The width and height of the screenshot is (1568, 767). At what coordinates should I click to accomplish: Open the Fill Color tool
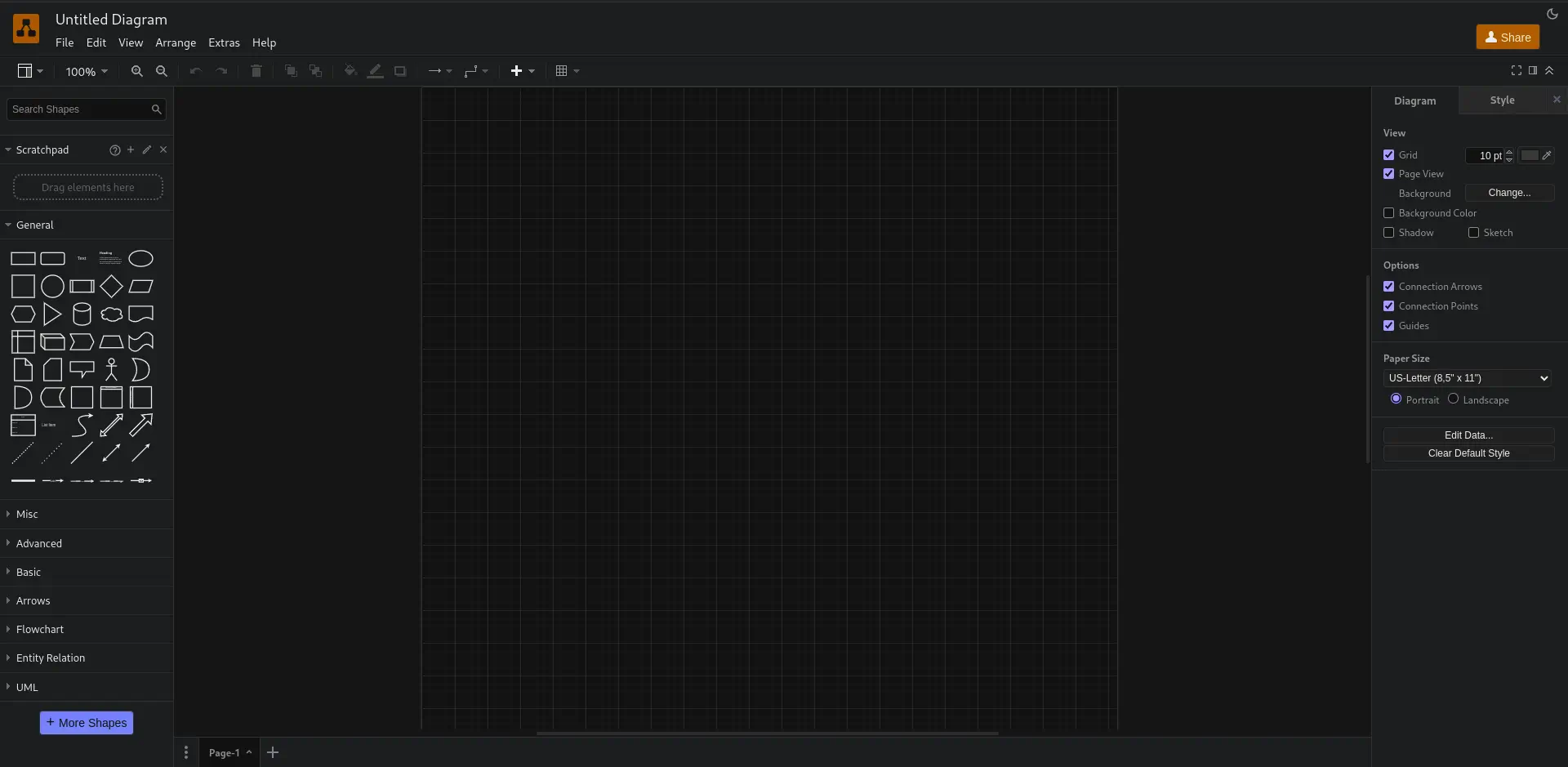point(350,71)
